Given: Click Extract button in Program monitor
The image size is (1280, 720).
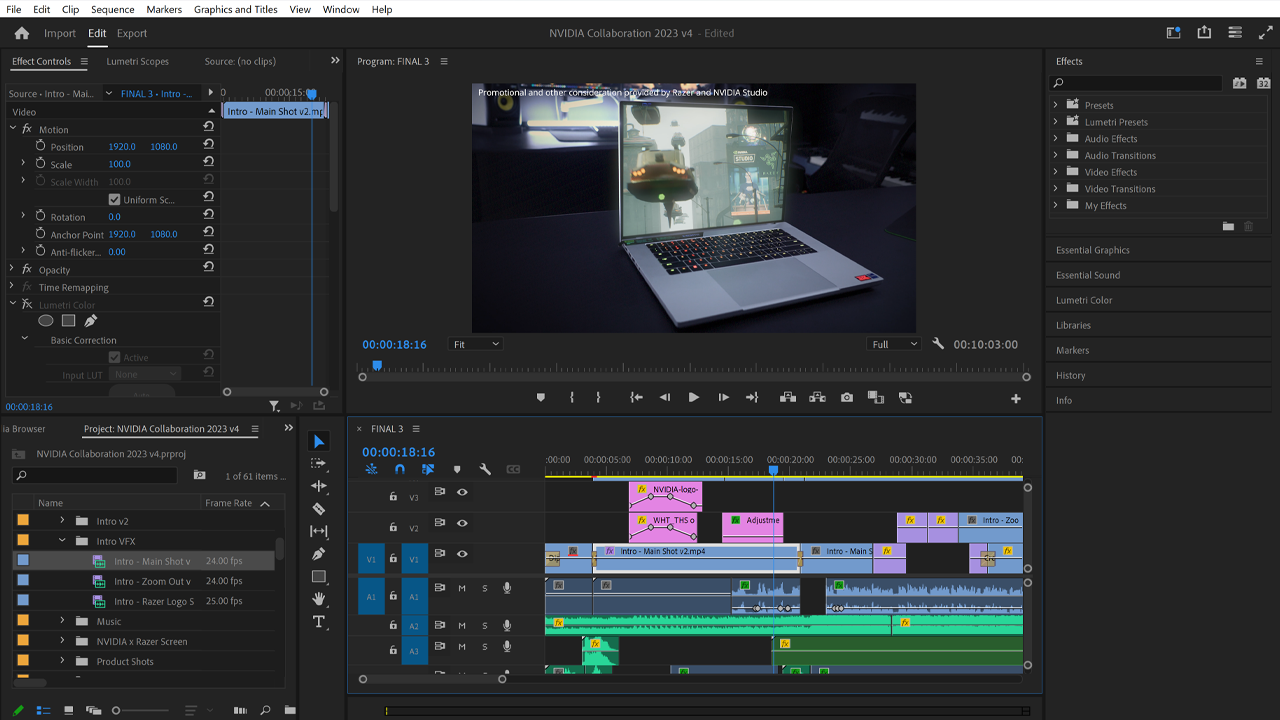Looking at the screenshot, I should [x=817, y=397].
